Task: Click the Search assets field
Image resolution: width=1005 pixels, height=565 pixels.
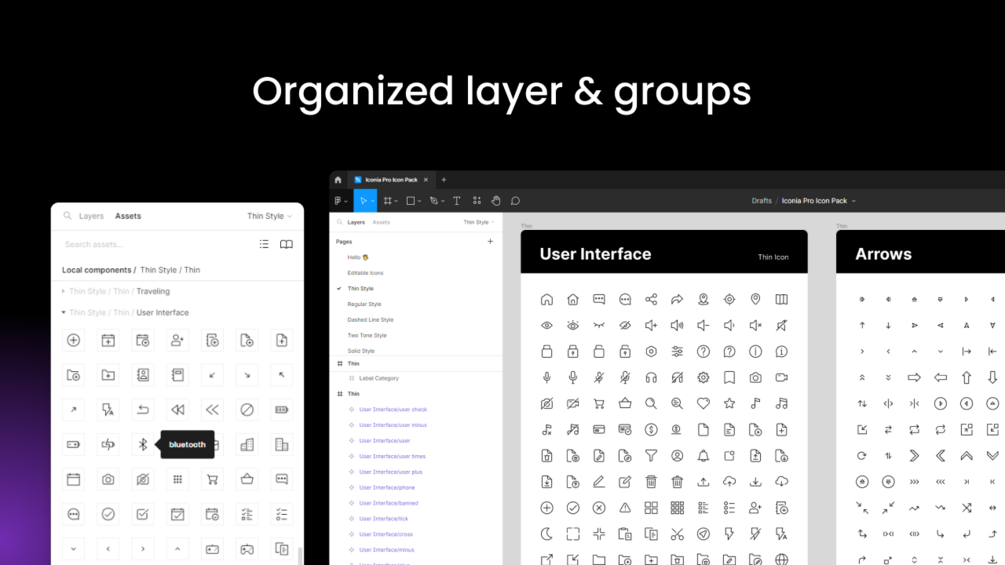Action: 154,244
